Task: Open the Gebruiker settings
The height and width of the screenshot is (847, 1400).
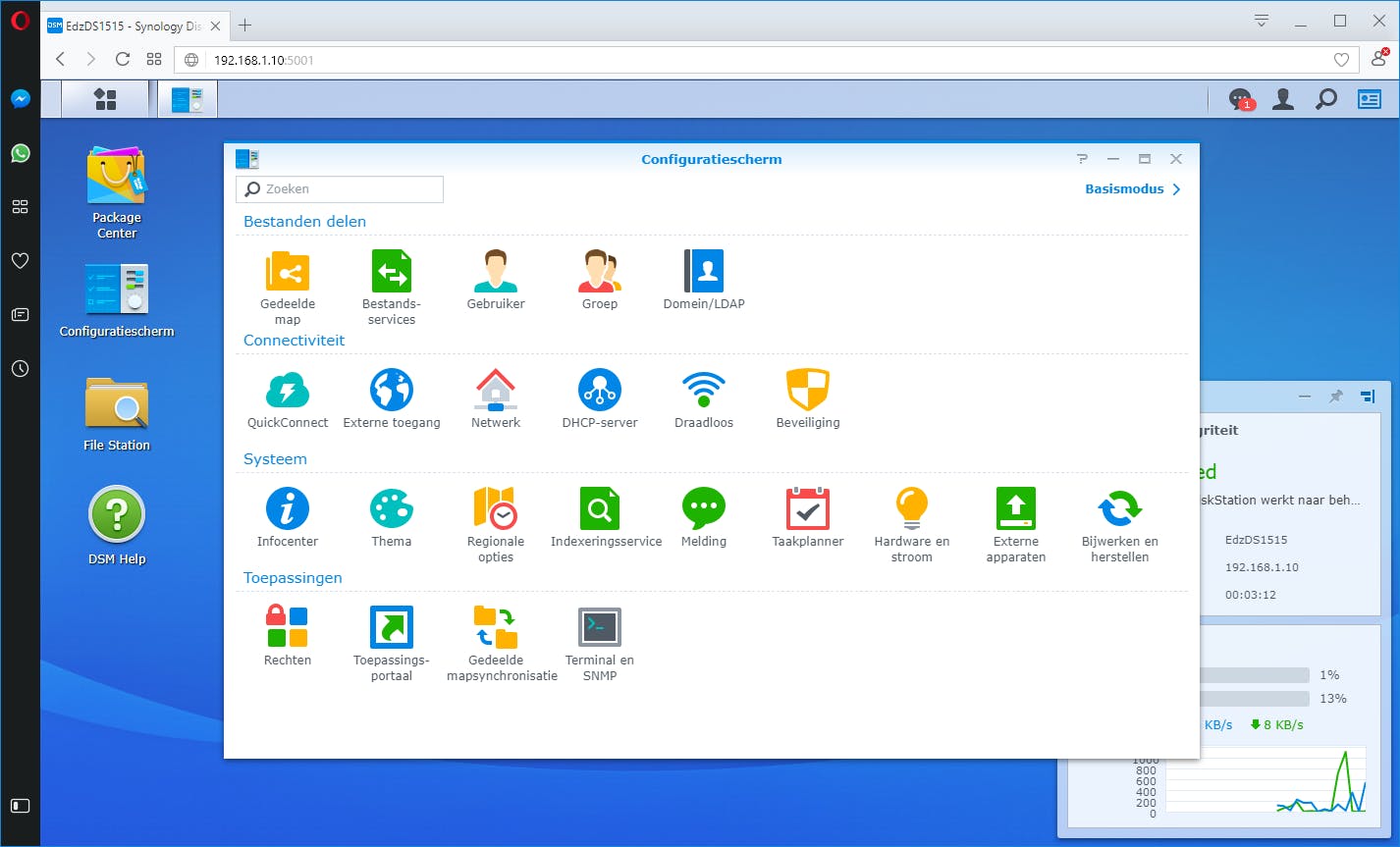Action: point(496,280)
